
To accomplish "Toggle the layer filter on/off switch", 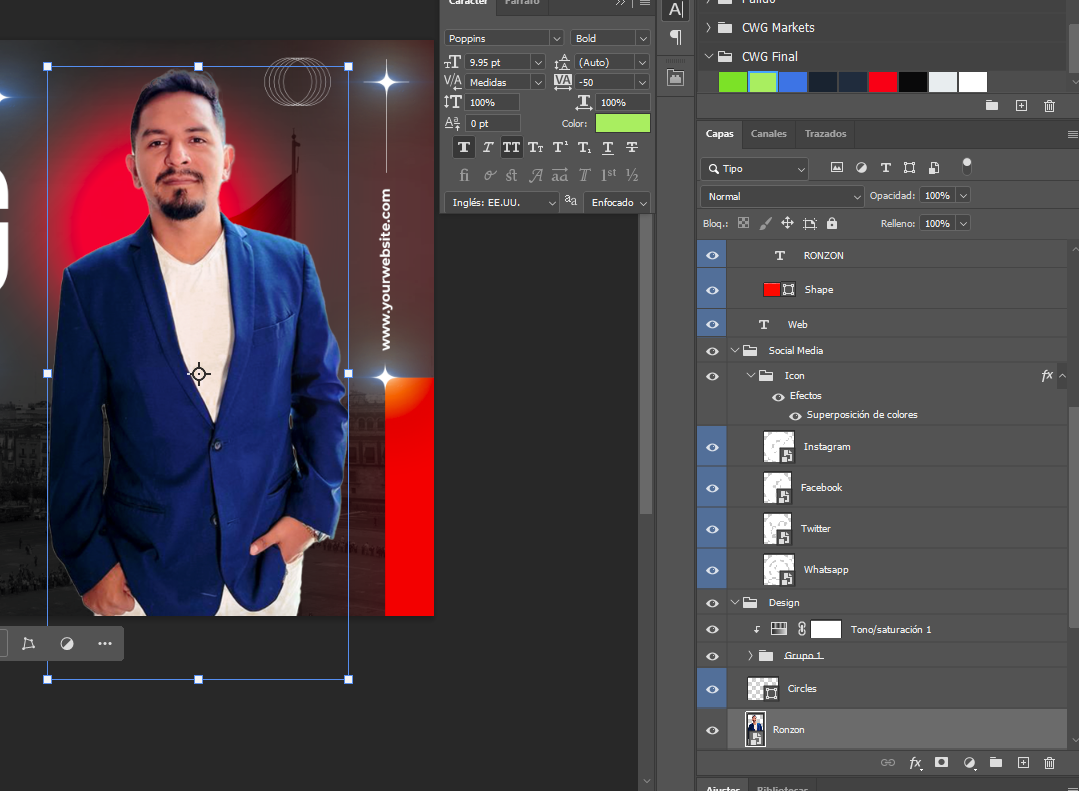I will [966, 167].
